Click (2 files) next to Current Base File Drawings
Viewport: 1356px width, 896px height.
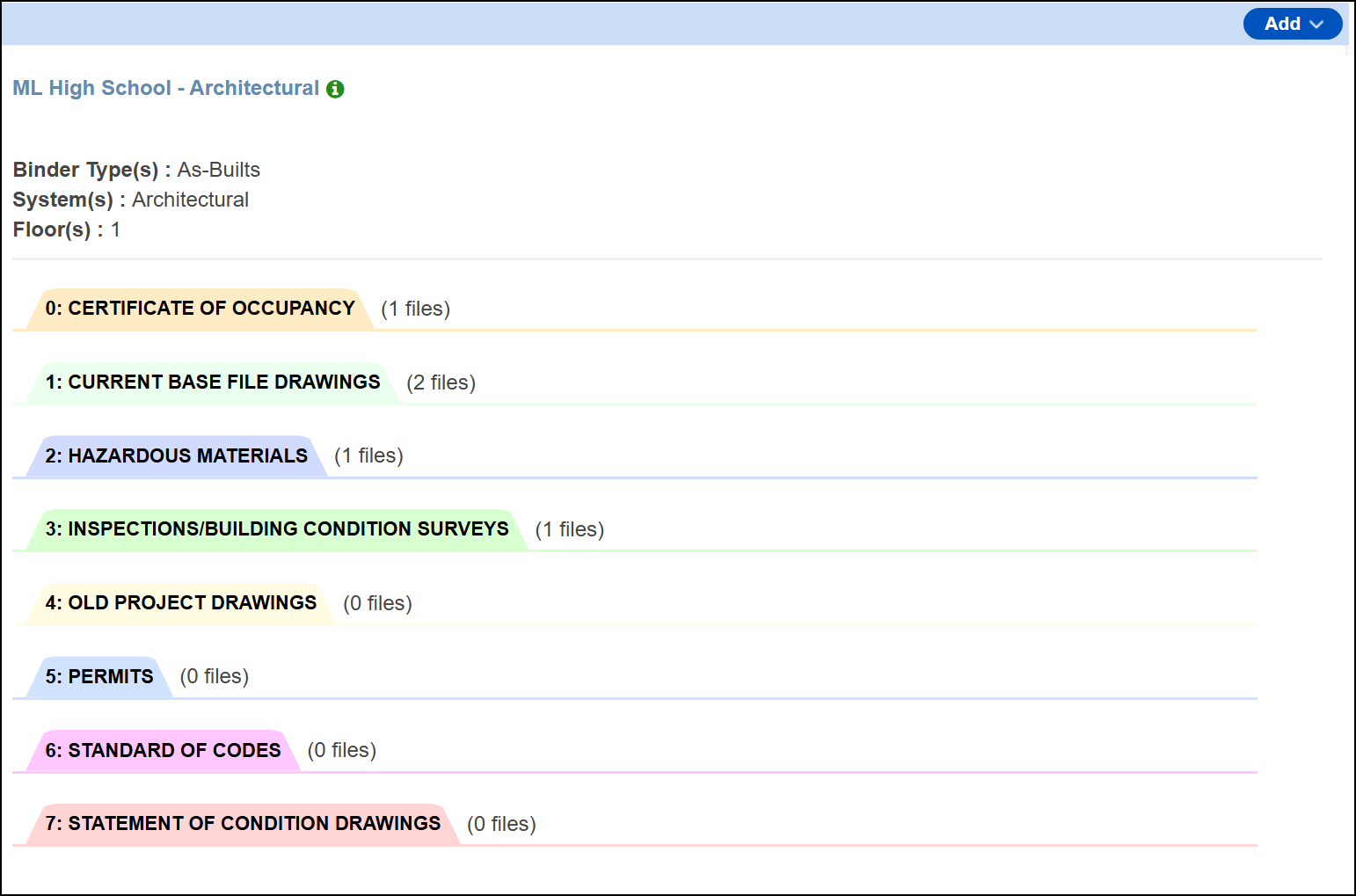click(441, 383)
